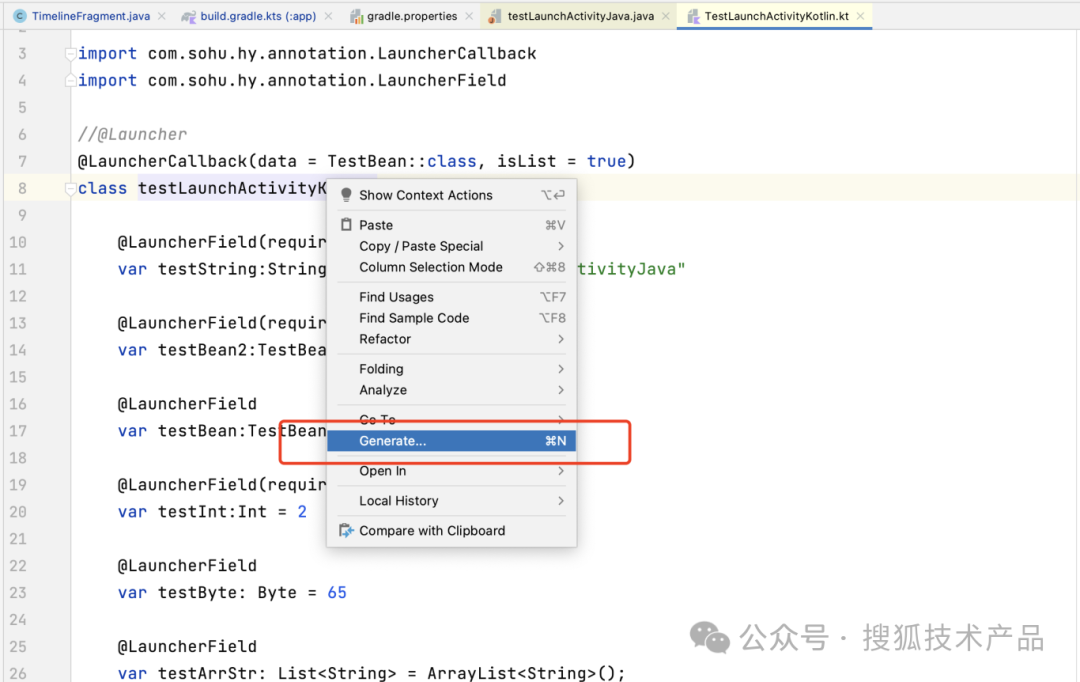Switch to the gradle.properties tab
The image size is (1080, 682).
(x=412, y=16)
